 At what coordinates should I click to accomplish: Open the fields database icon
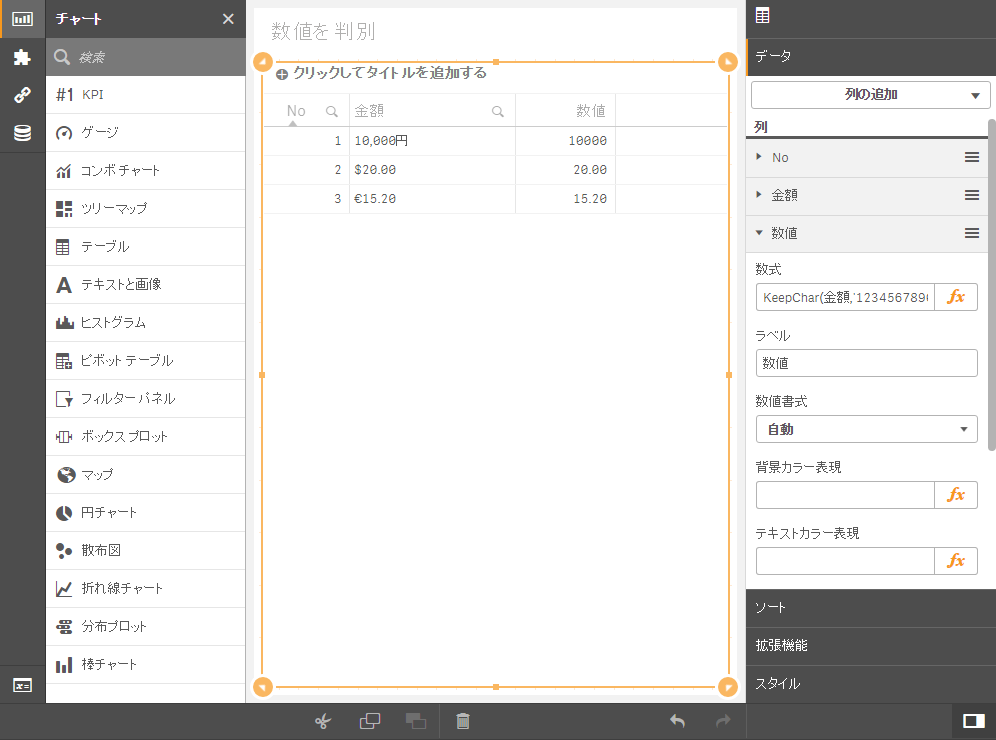click(22, 133)
